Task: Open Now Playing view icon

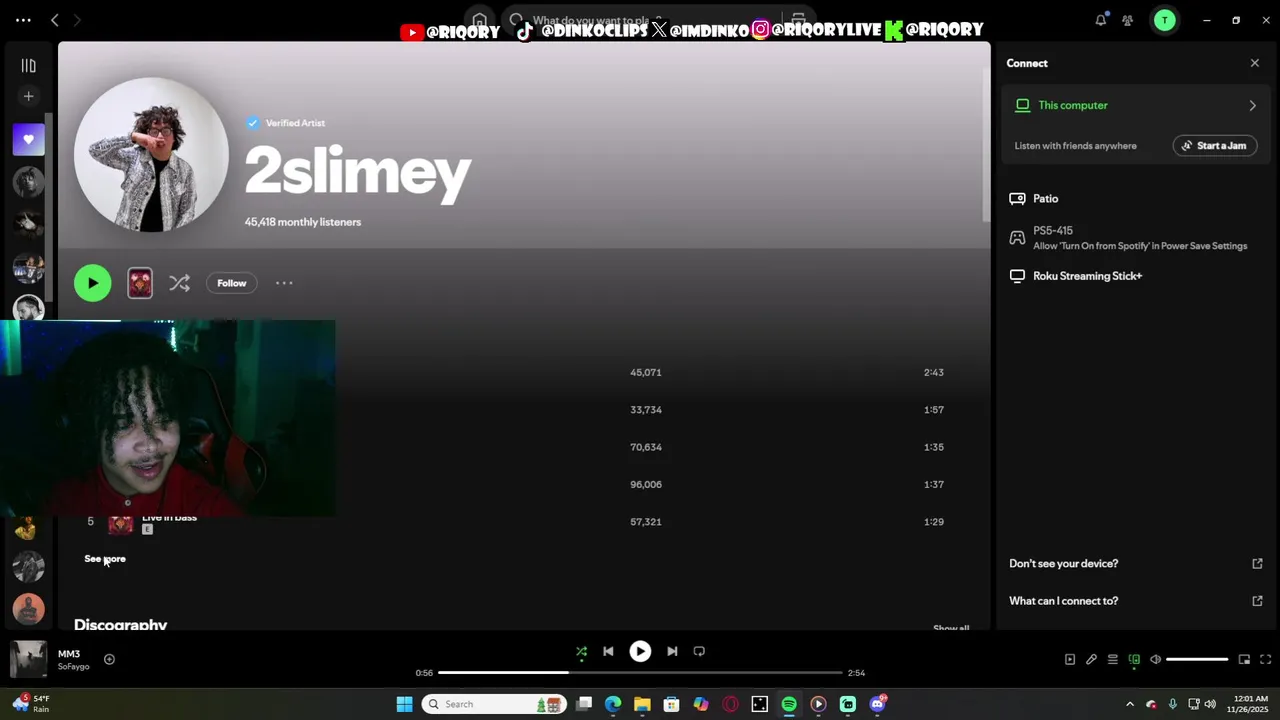Action: (x=1069, y=660)
